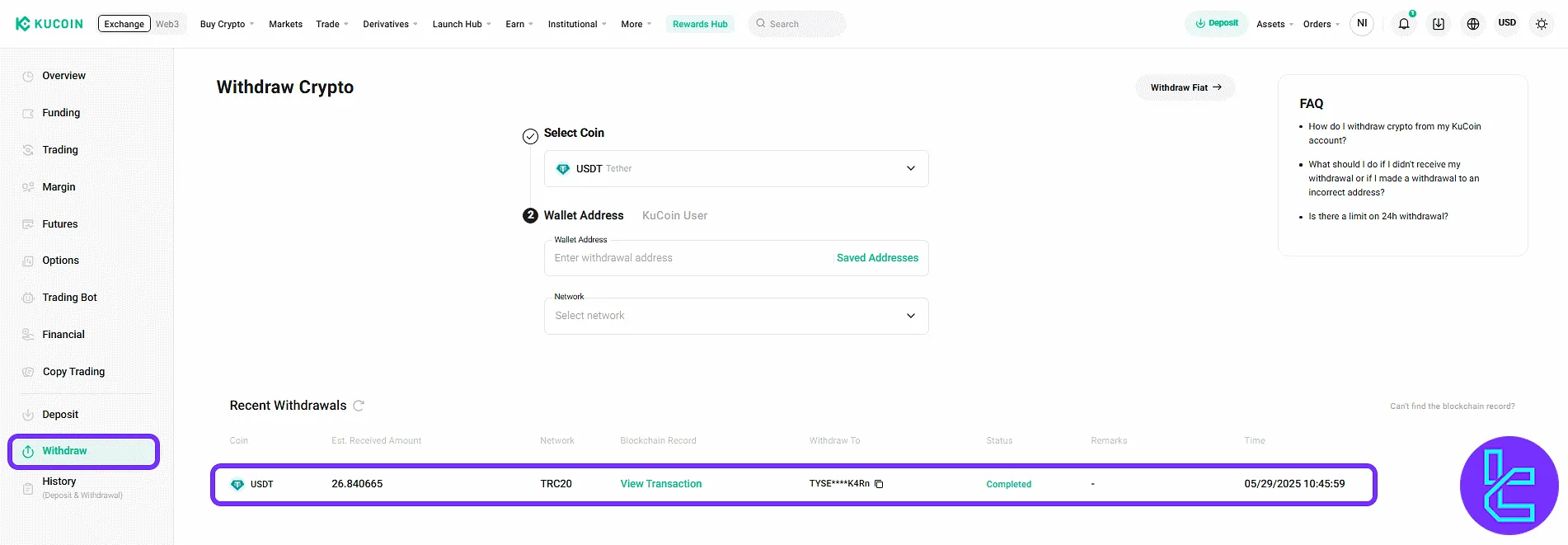Go to Funding in sidebar

click(61, 113)
